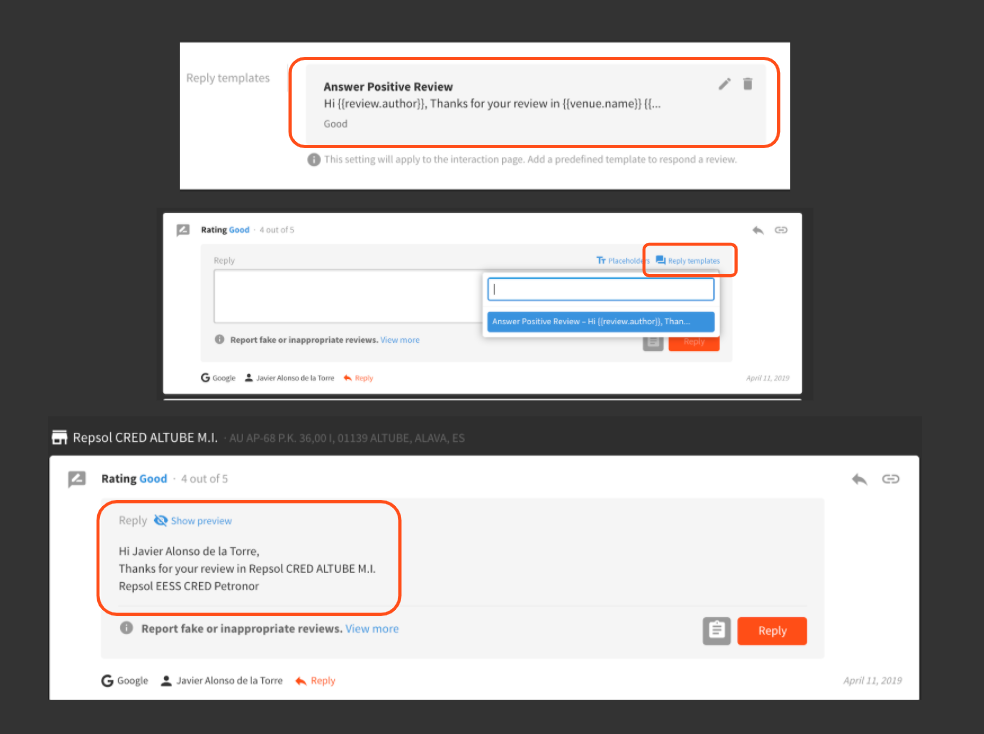984x734 pixels.
Task: Select Answer Positive Review from the template list
Action: click(600, 322)
